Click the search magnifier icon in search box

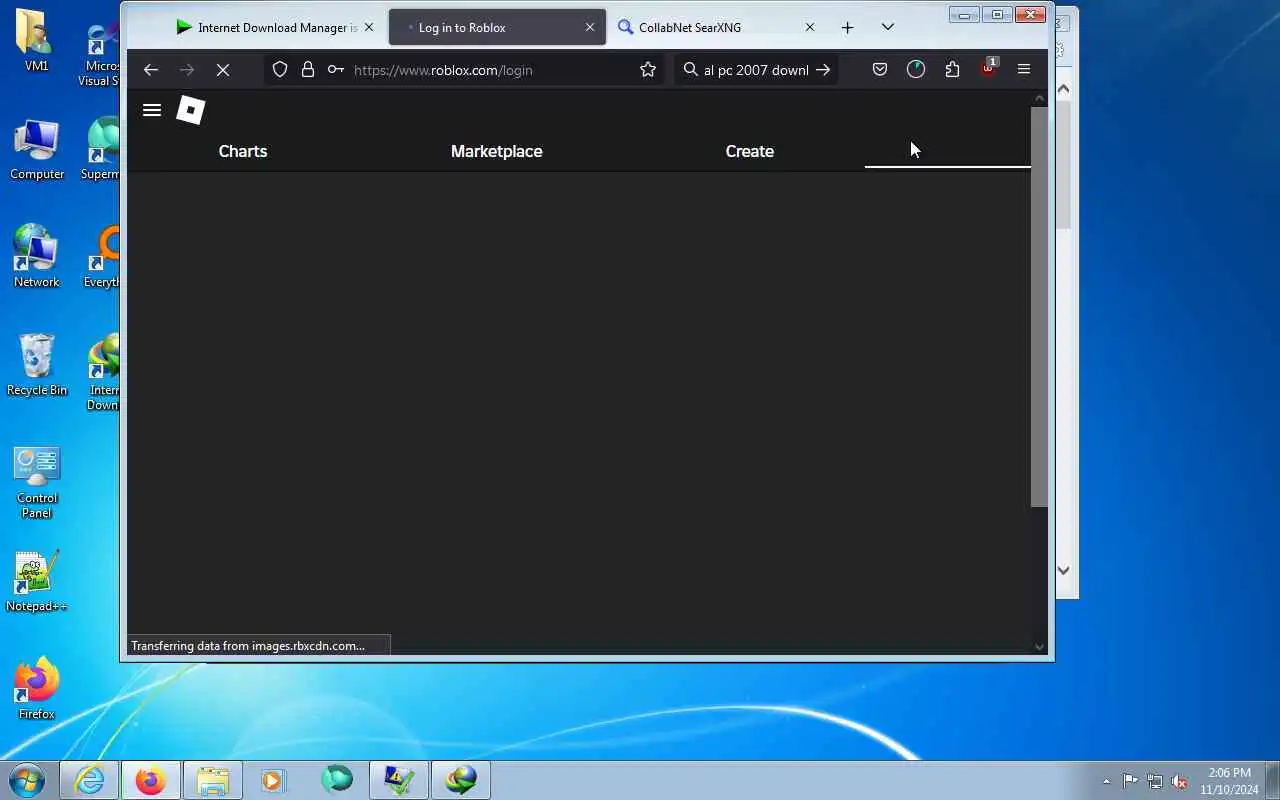[x=690, y=70]
